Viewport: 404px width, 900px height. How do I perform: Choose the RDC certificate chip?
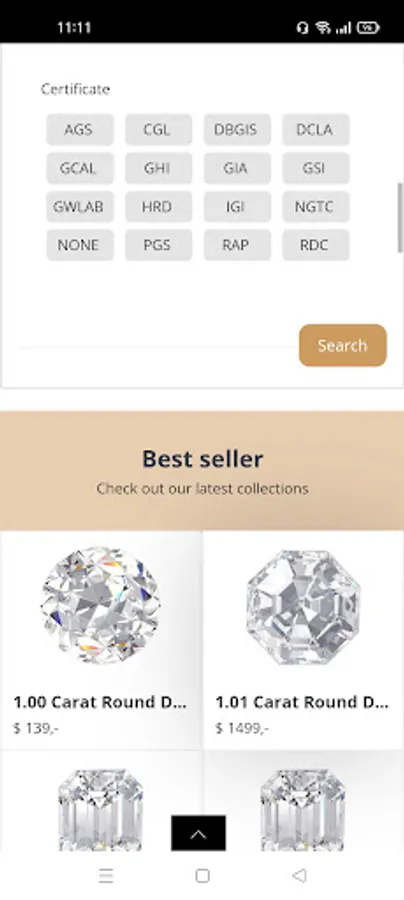click(315, 245)
